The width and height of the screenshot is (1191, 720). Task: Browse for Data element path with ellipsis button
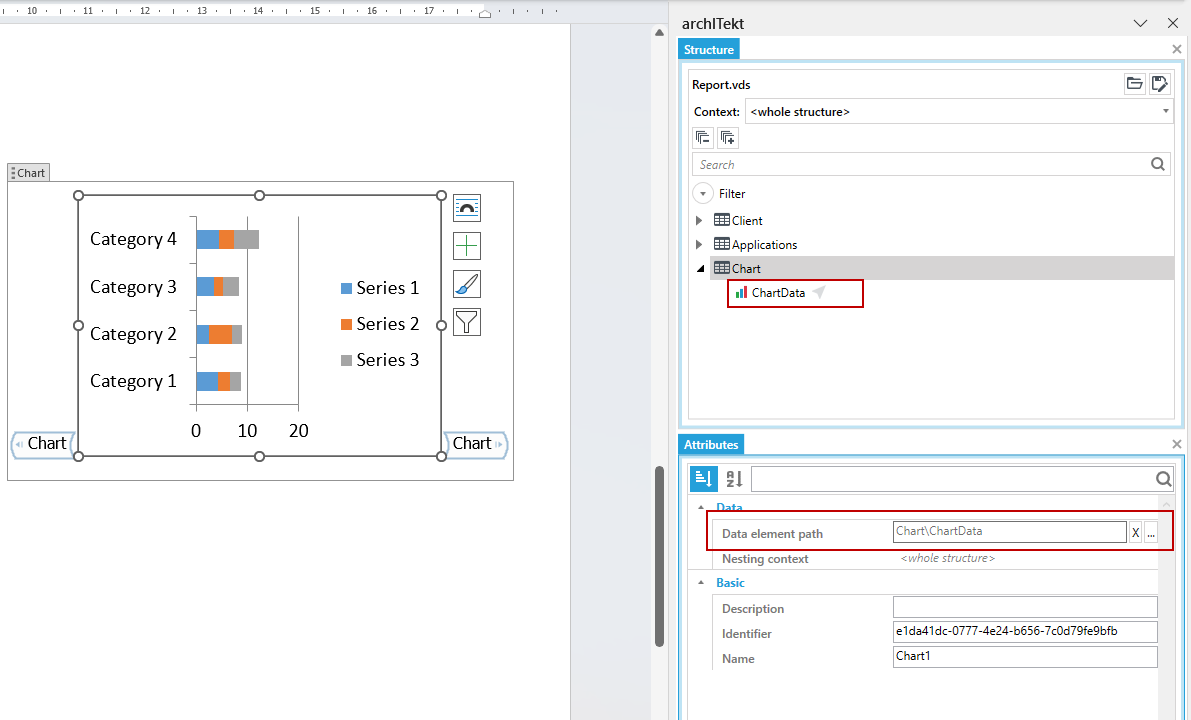pyautogui.click(x=1151, y=532)
